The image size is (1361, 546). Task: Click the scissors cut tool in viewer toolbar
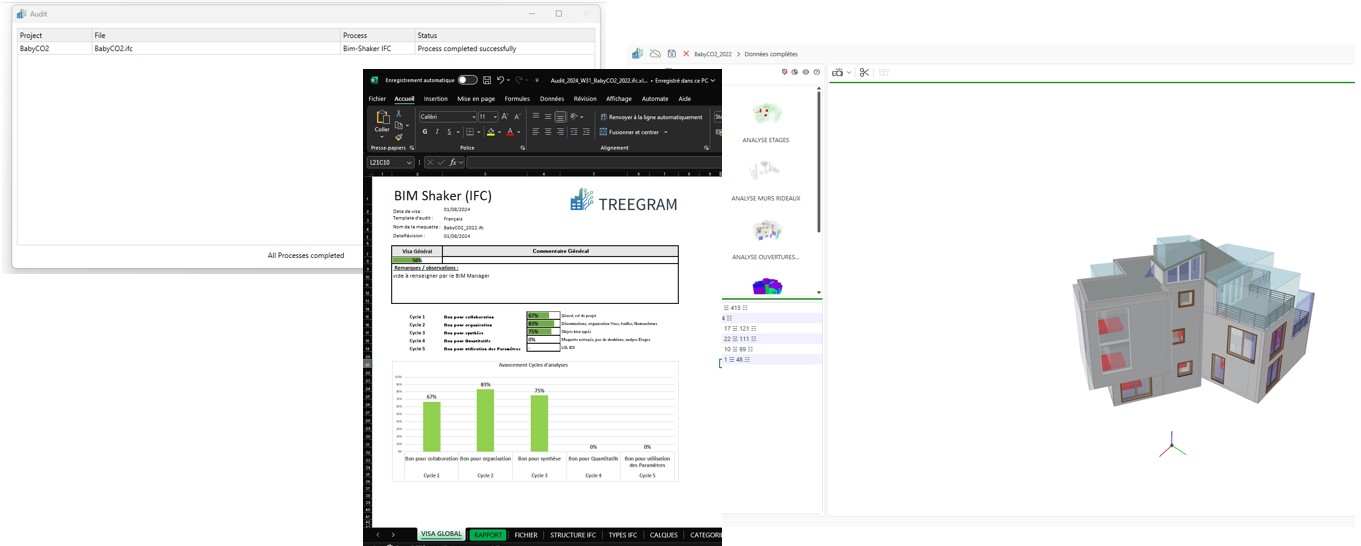click(865, 72)
